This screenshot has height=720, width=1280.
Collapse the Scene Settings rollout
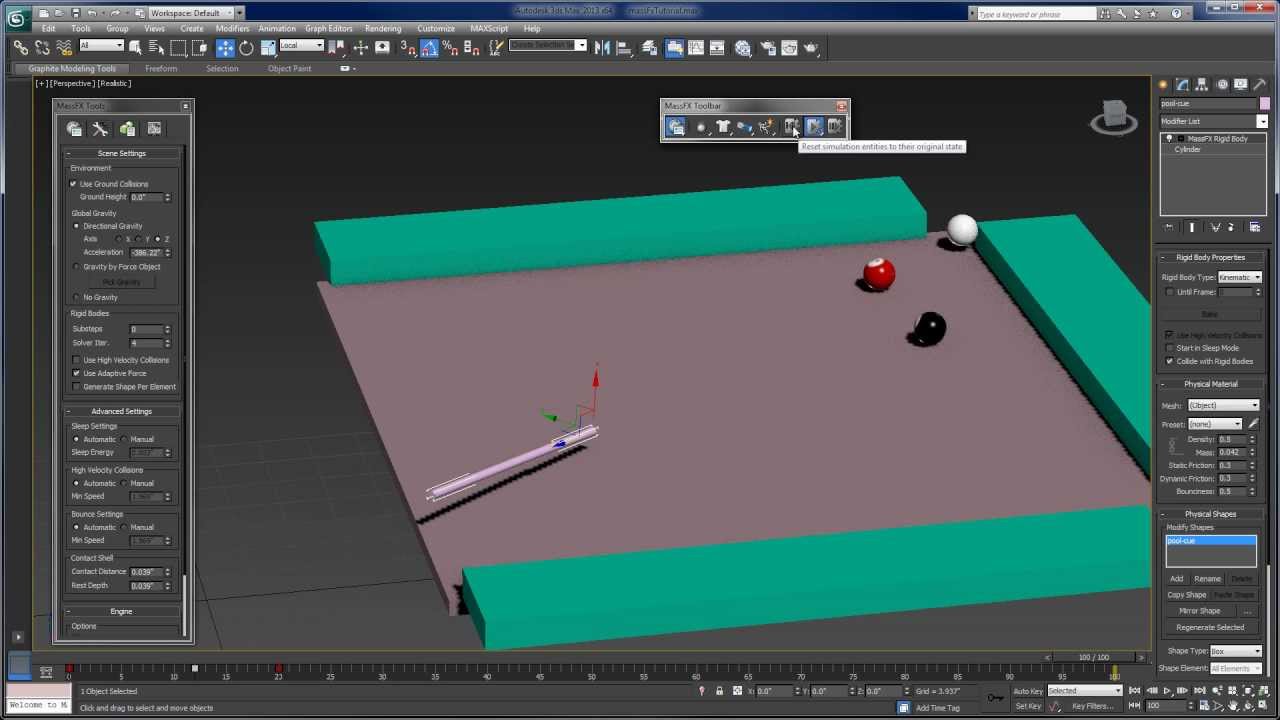[122, 153]
